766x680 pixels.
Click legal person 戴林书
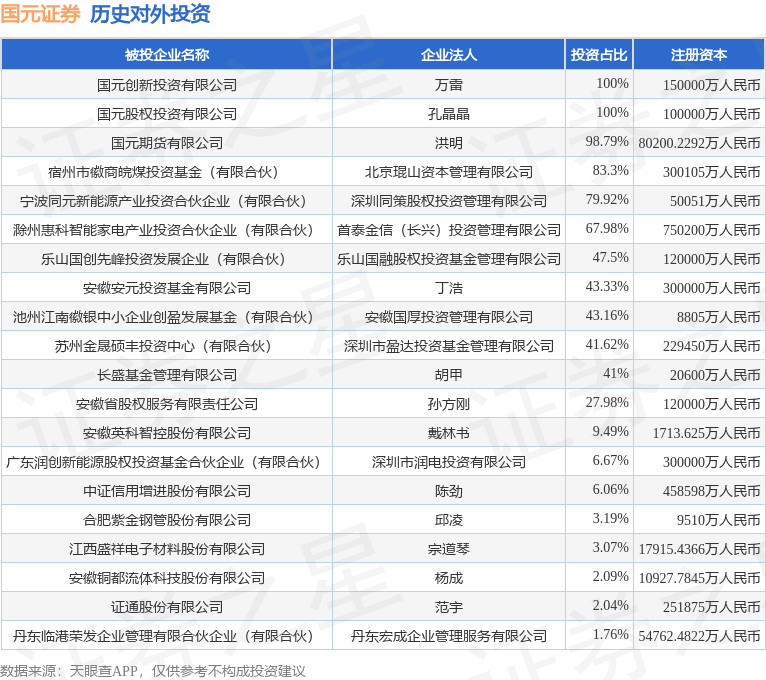tap(448, 433)
